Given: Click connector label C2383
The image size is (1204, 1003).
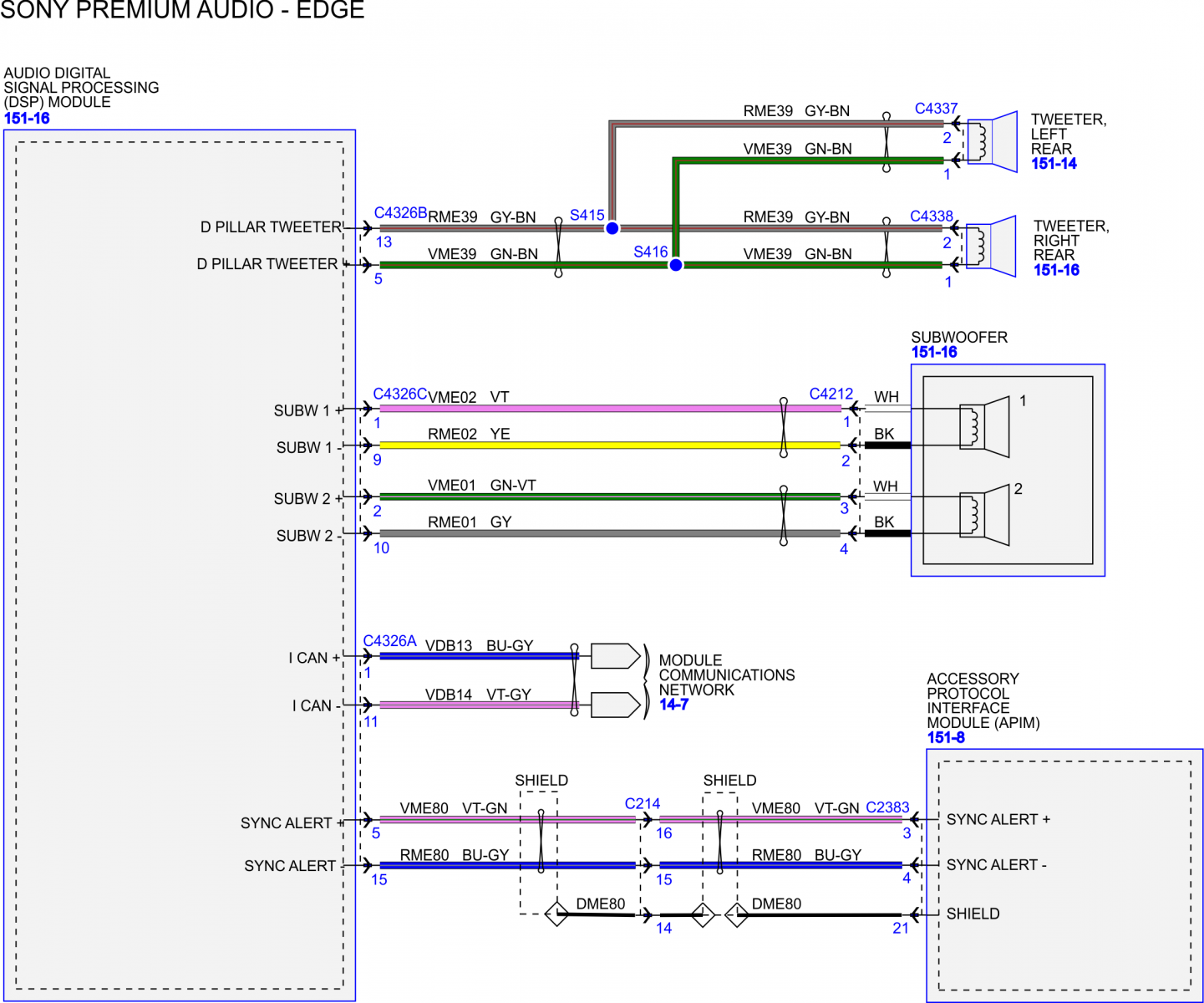Looking at the screenshot, I should click(887, 807).
